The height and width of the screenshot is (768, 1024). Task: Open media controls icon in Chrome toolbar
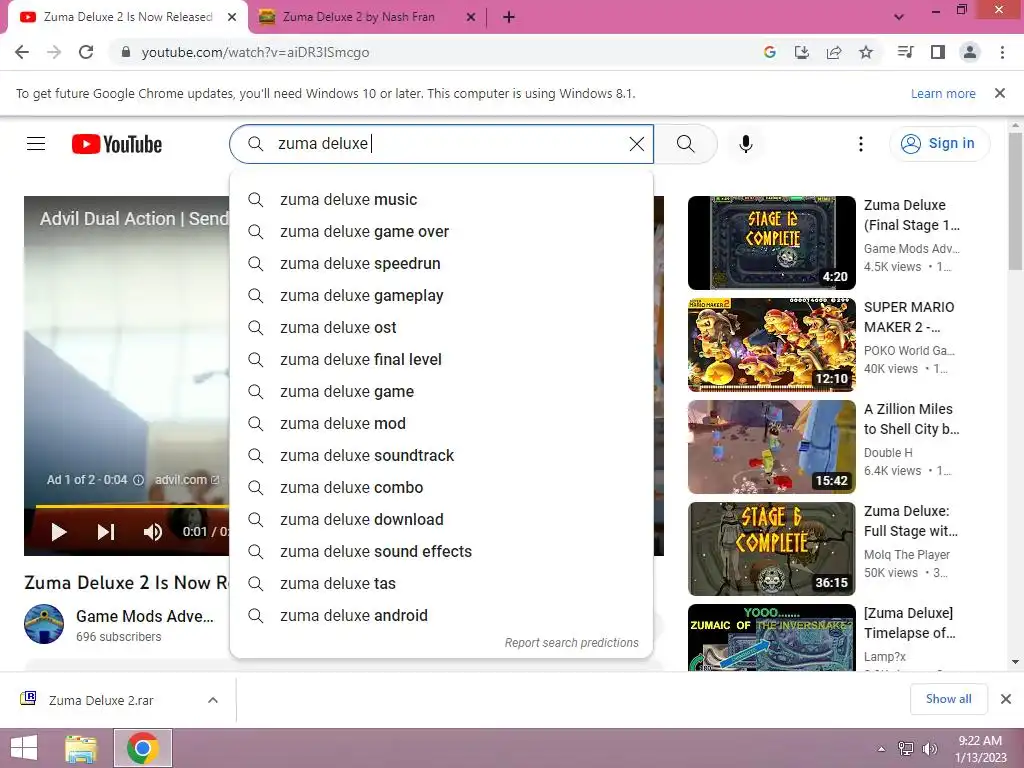(905, 52)
